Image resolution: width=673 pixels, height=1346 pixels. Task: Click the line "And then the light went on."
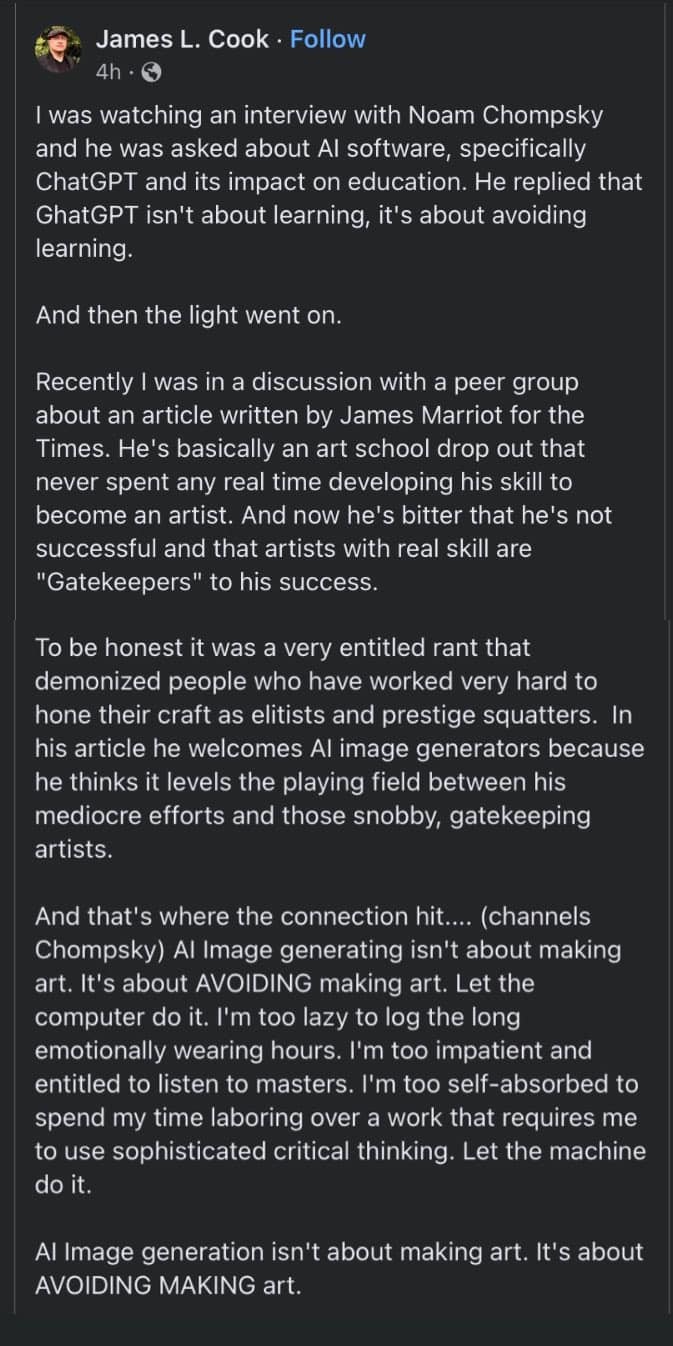[188, 316]
